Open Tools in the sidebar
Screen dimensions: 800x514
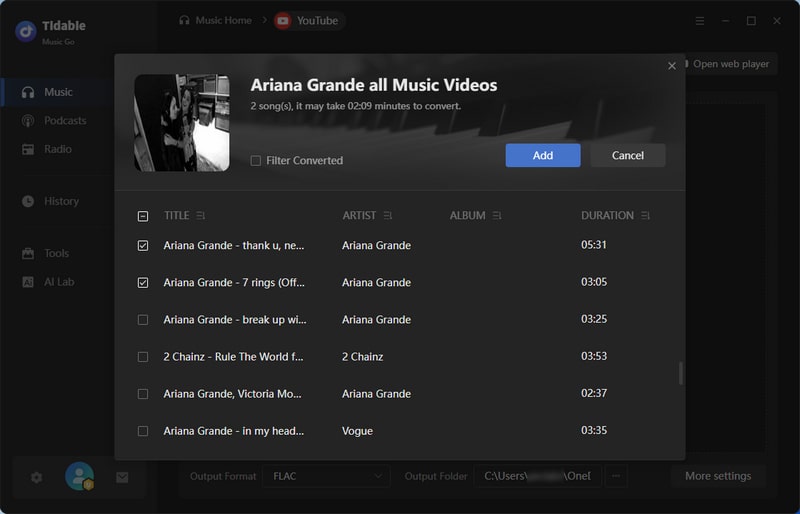click(x=45, y=253)
